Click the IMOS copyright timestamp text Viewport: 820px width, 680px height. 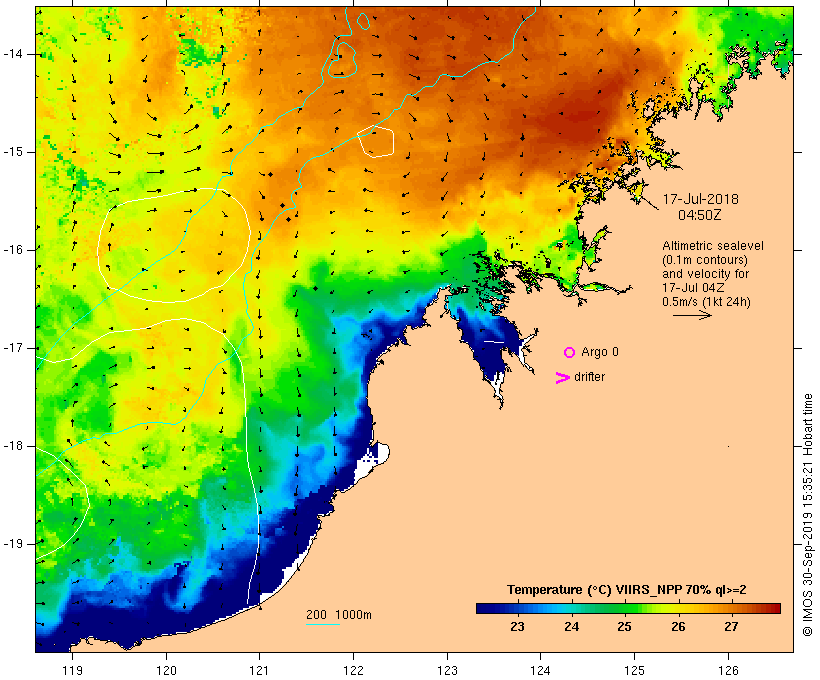point(807,515)
